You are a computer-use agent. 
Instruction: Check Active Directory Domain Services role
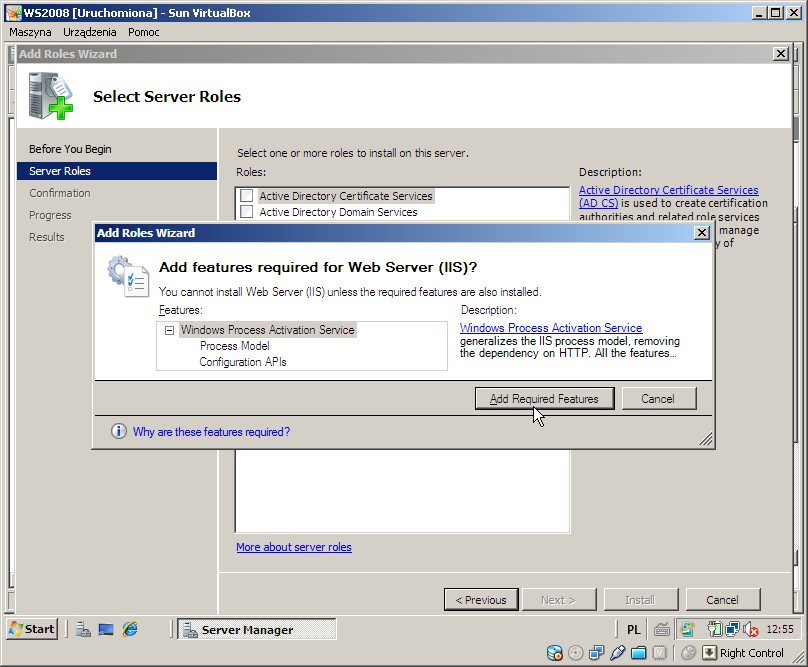pos(247,212)
